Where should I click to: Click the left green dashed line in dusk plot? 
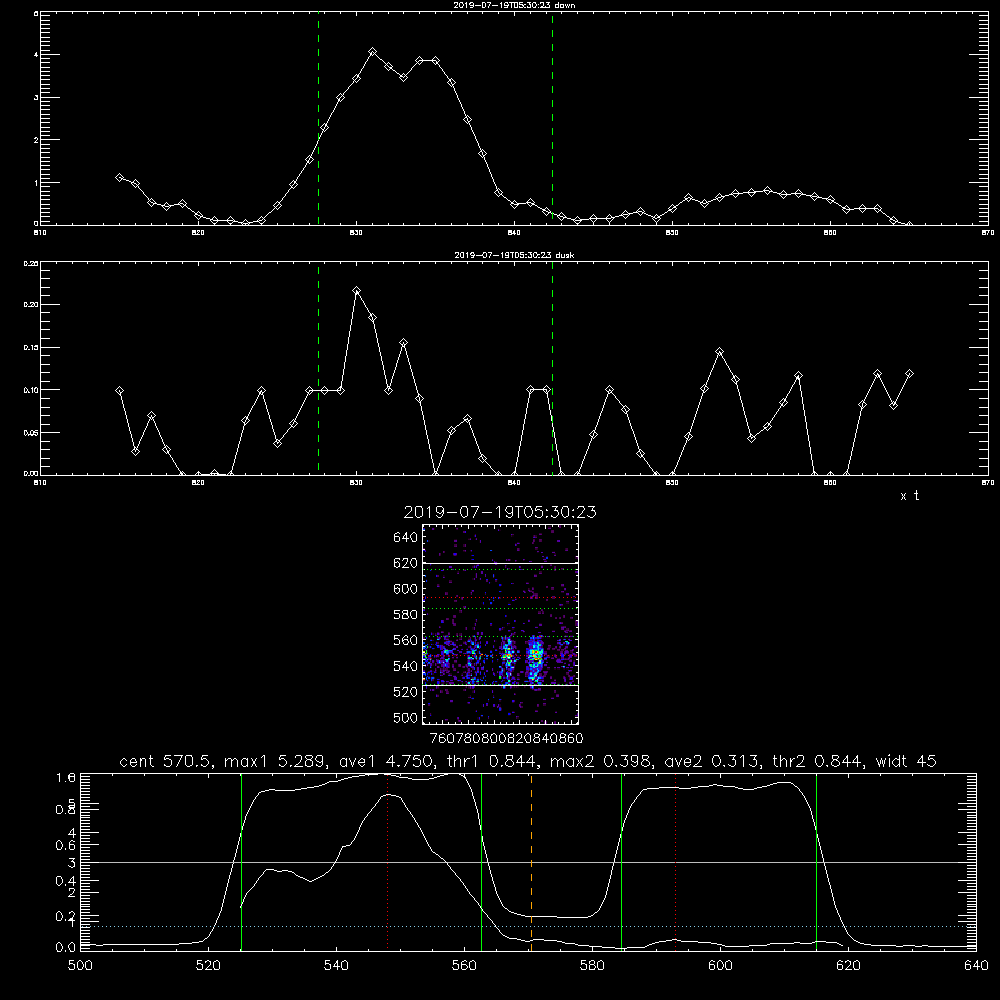tap(318, 368)
